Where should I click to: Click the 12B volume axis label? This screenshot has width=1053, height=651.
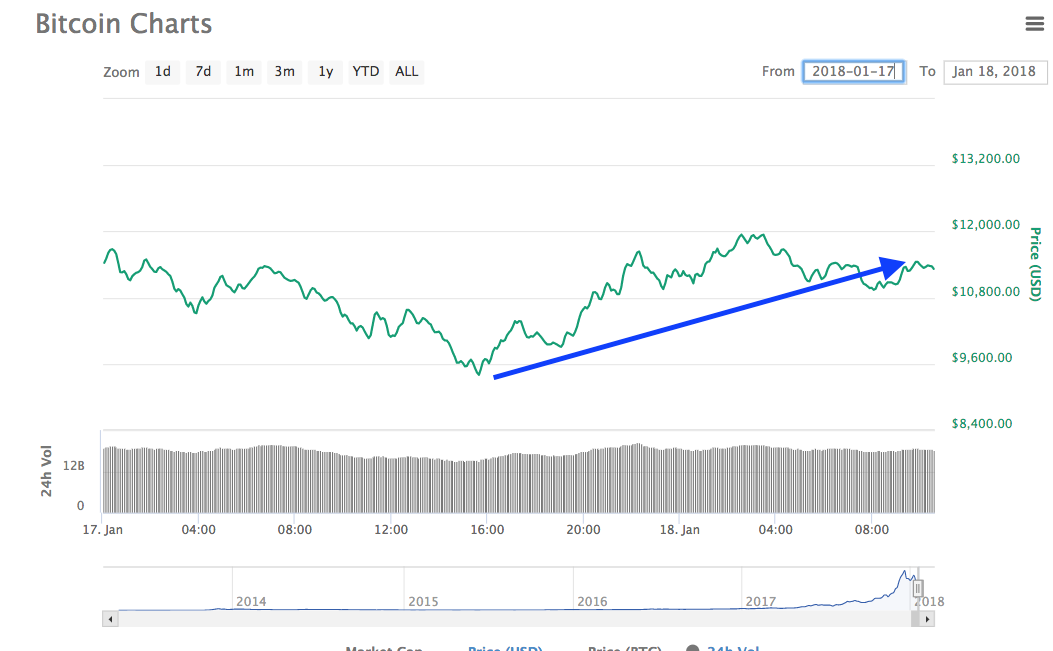pyautogui.click(x=73, y=466)
